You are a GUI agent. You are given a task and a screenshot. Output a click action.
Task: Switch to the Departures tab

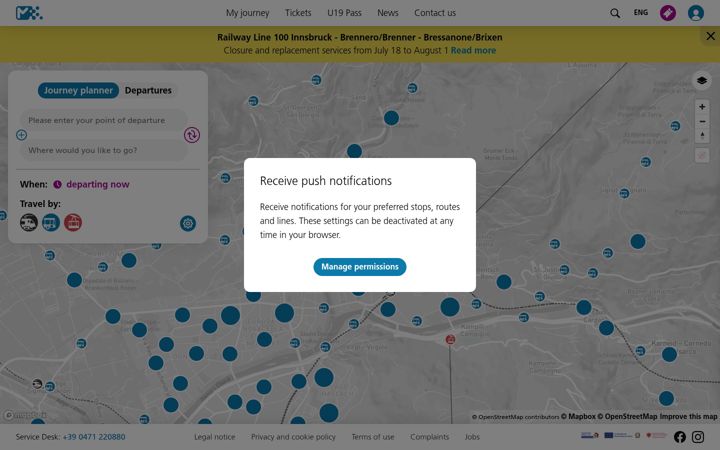[148, 90]
